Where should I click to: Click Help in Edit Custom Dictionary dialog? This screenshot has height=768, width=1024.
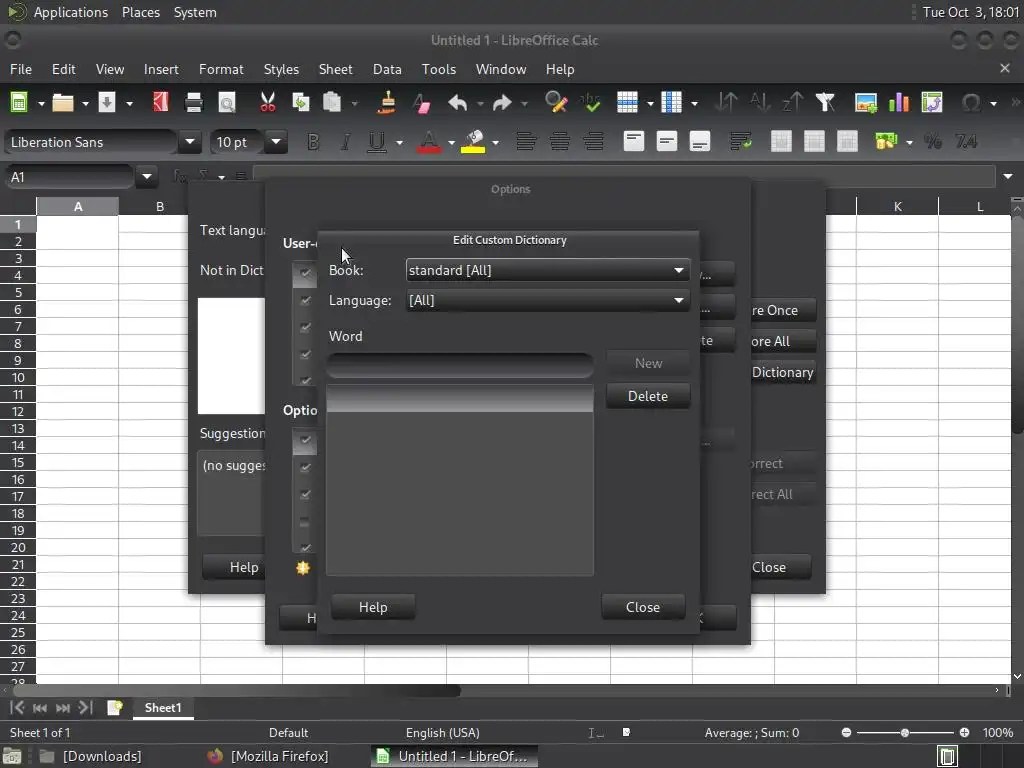click(x=373, y=607)
